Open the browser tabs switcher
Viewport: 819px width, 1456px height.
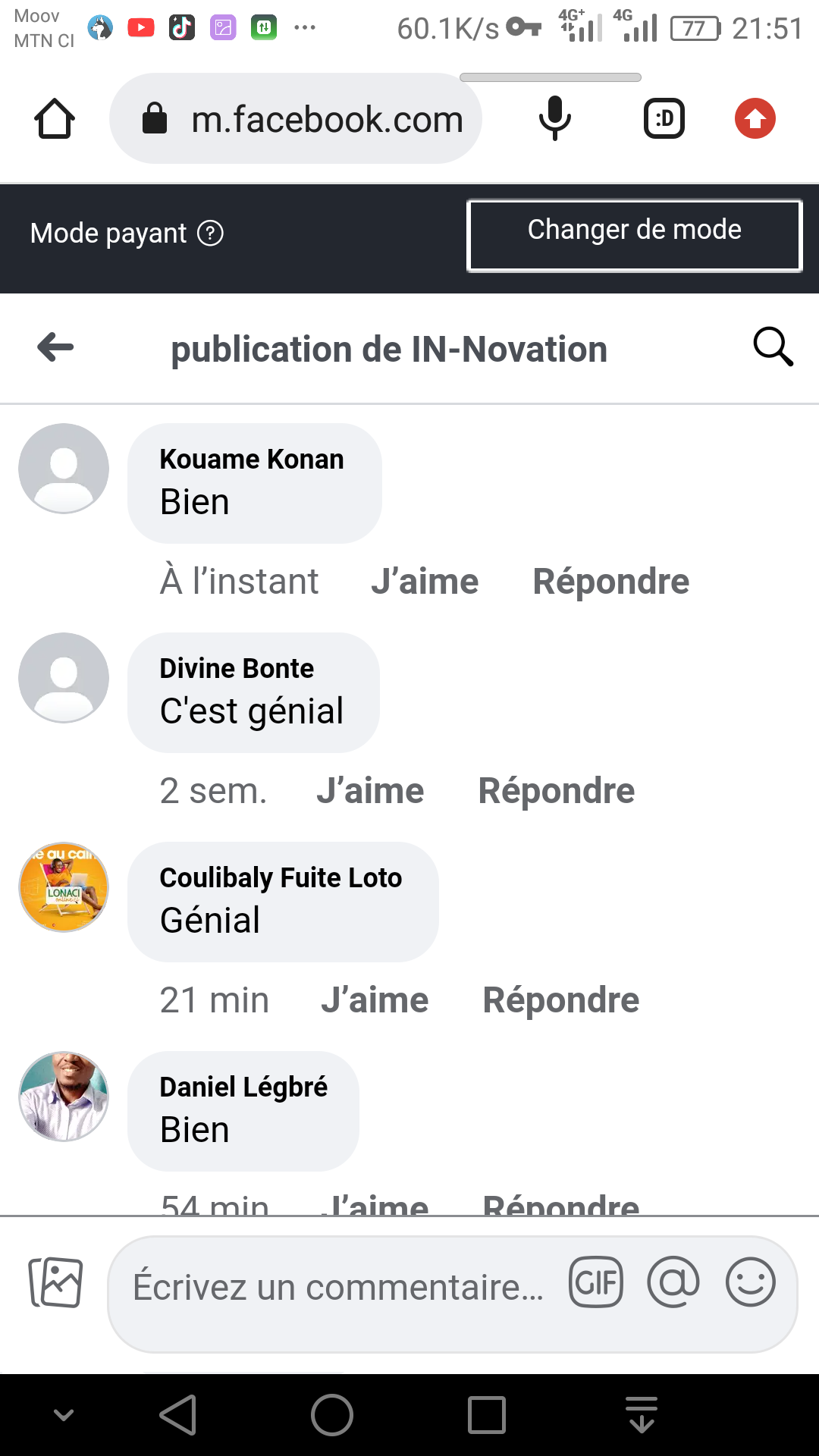[x=664, y=119]
